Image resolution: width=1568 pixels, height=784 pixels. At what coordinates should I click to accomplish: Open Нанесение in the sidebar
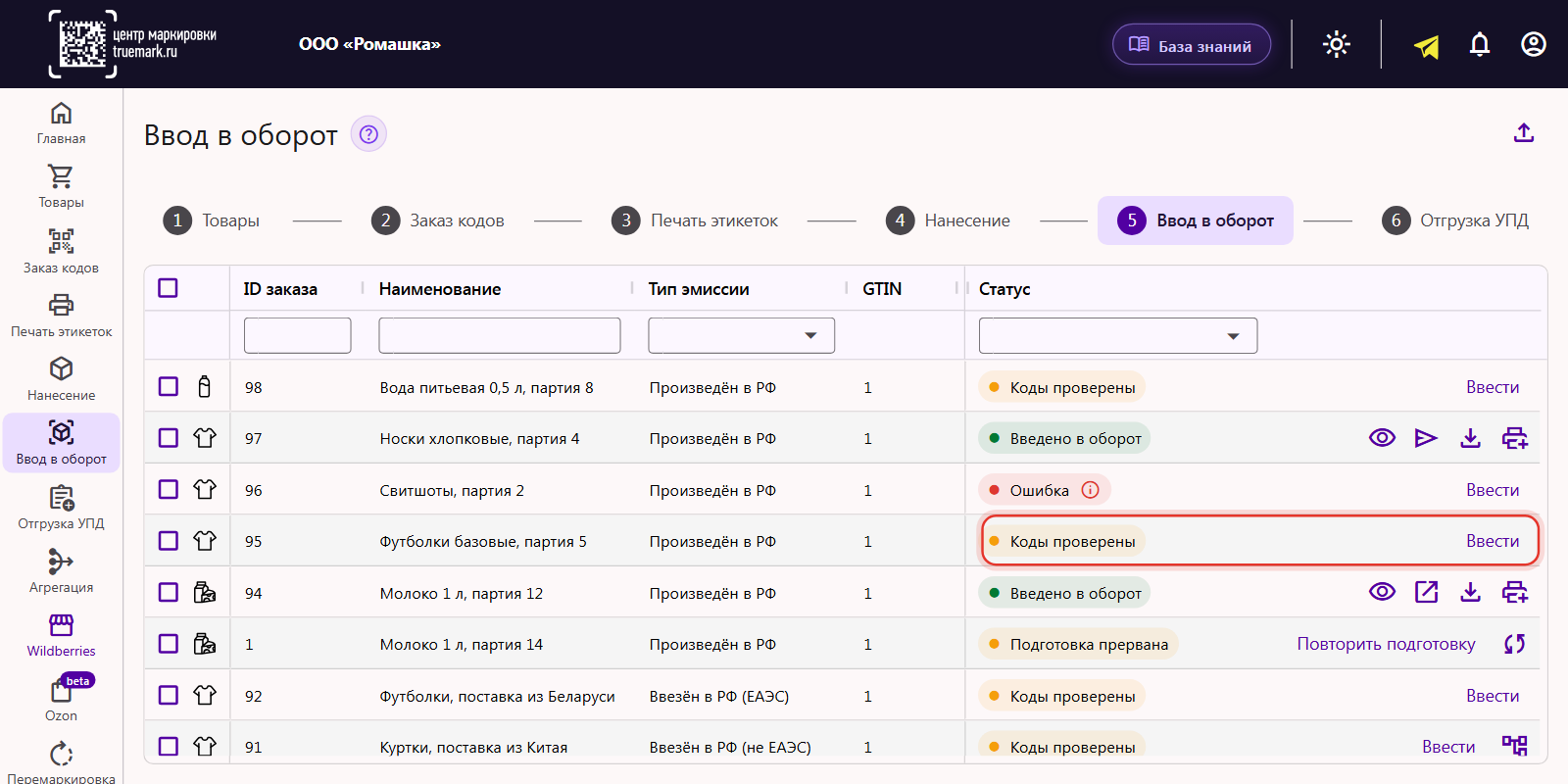[x=61, y=379]
